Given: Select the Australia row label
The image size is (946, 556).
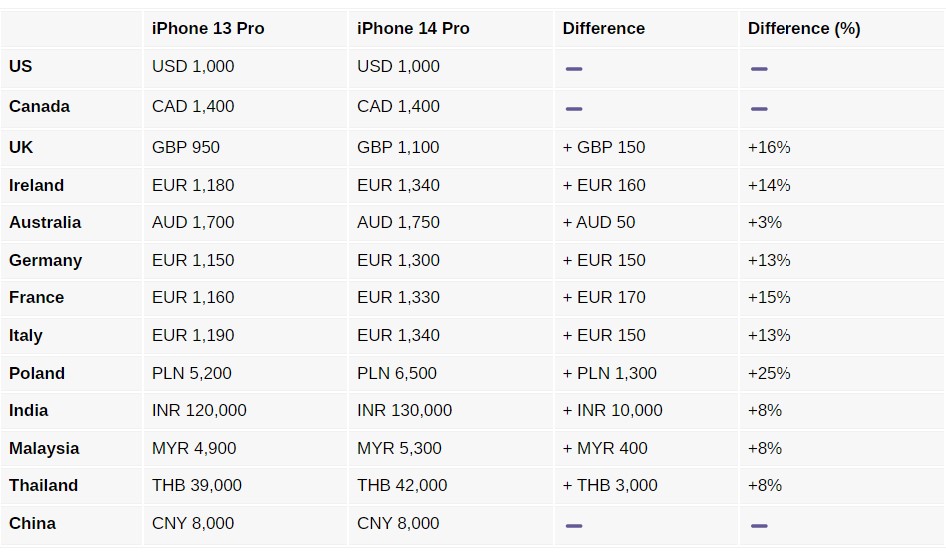Looking at the screenshot, I should point(45,222).
